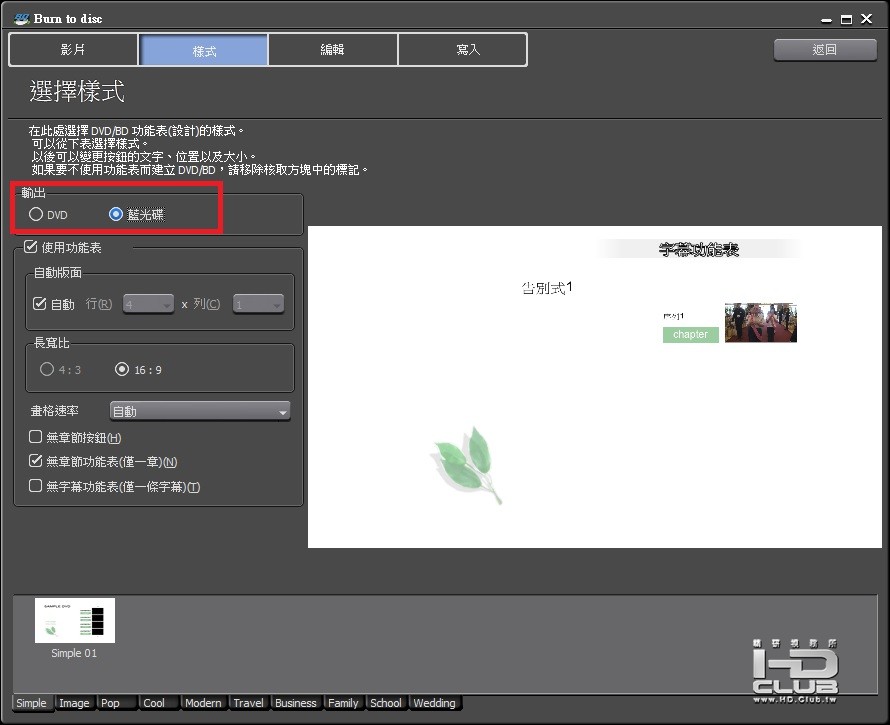Viewport: 890px width, 725px height.
Task: Go to the 編輯 tab
Action: tap(333, 50)
